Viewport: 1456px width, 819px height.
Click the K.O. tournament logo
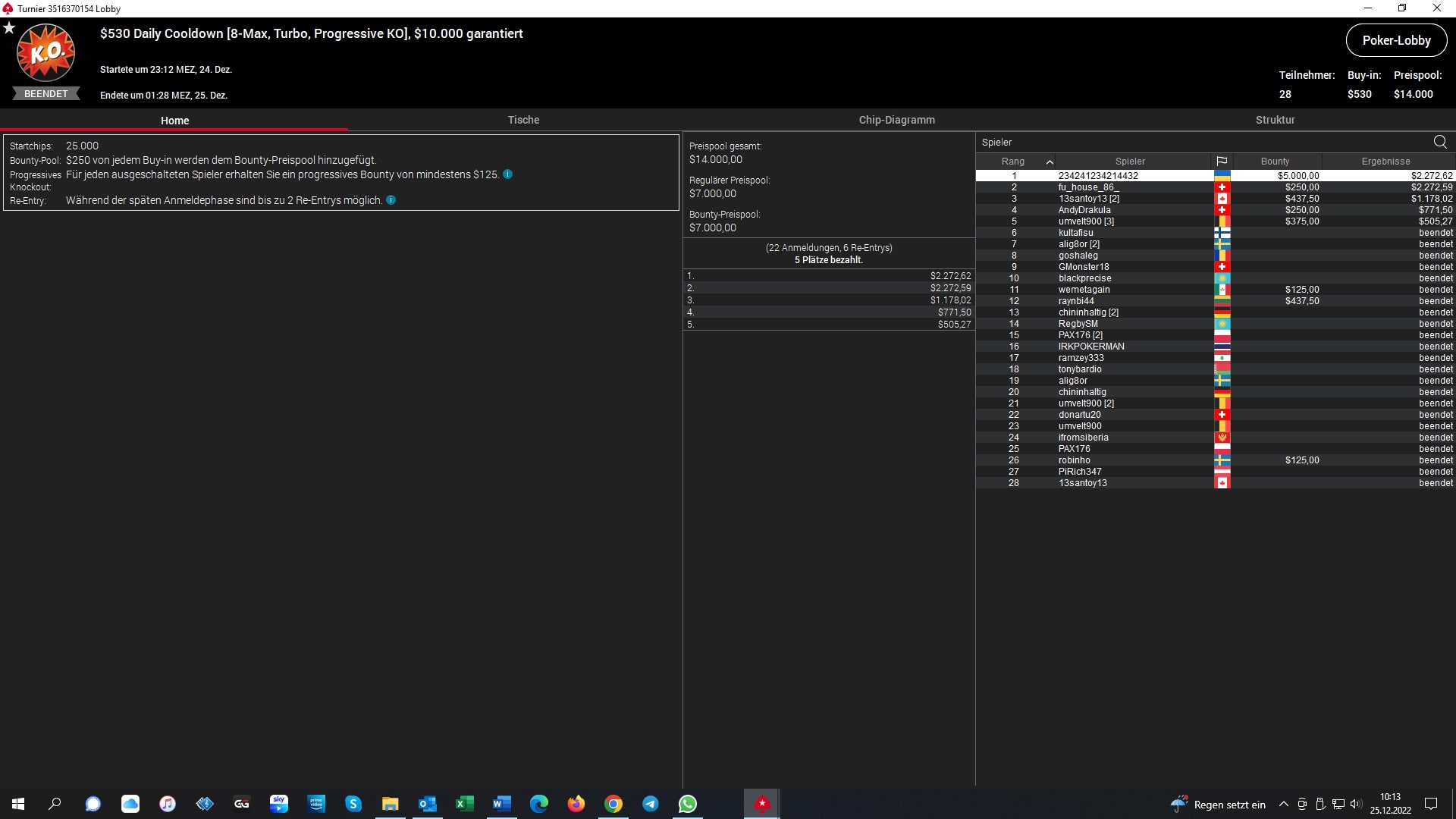point(45,53)
